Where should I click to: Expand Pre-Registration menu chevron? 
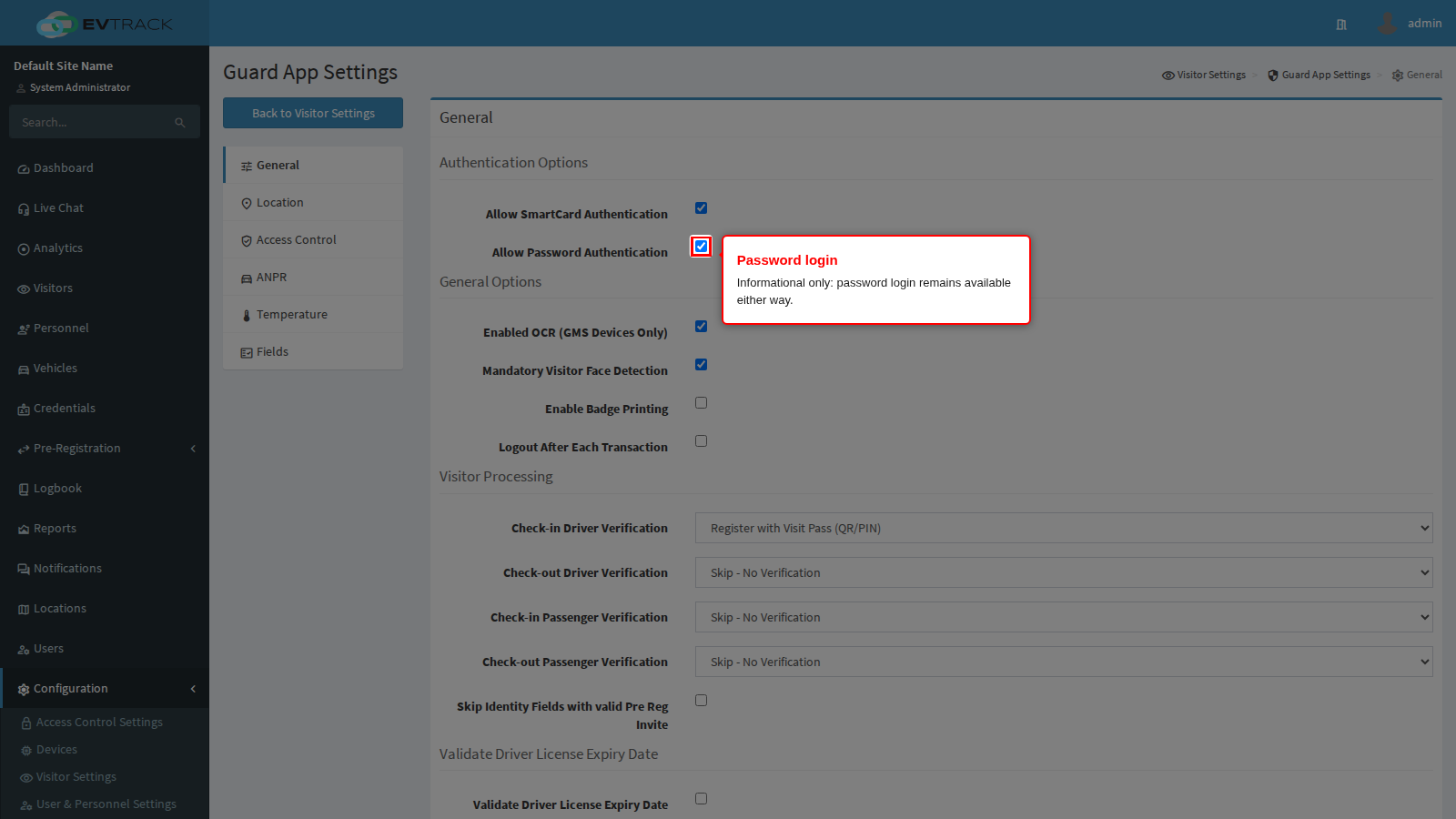[193, 449]
